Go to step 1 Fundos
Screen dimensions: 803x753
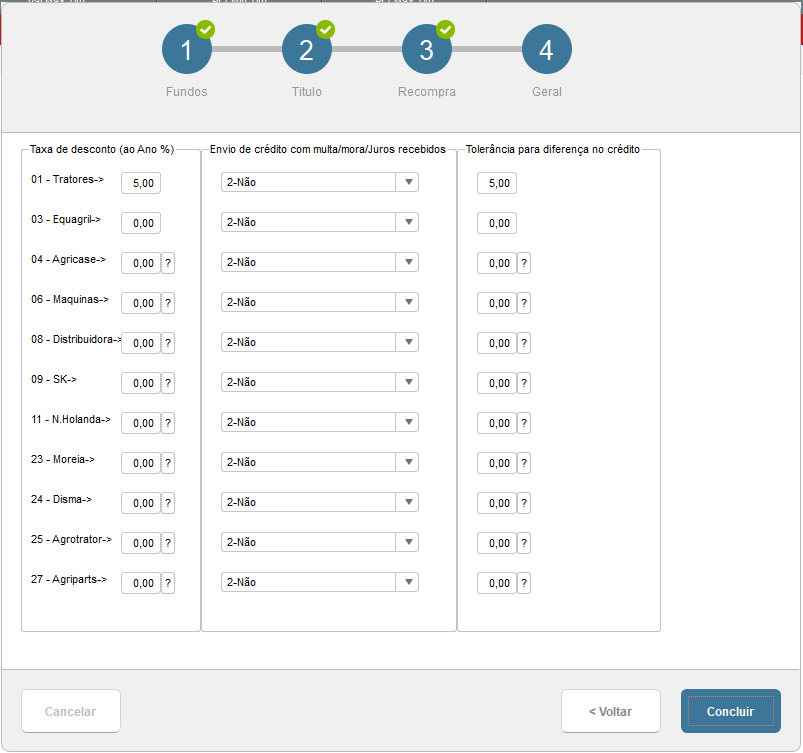point(186,49)
